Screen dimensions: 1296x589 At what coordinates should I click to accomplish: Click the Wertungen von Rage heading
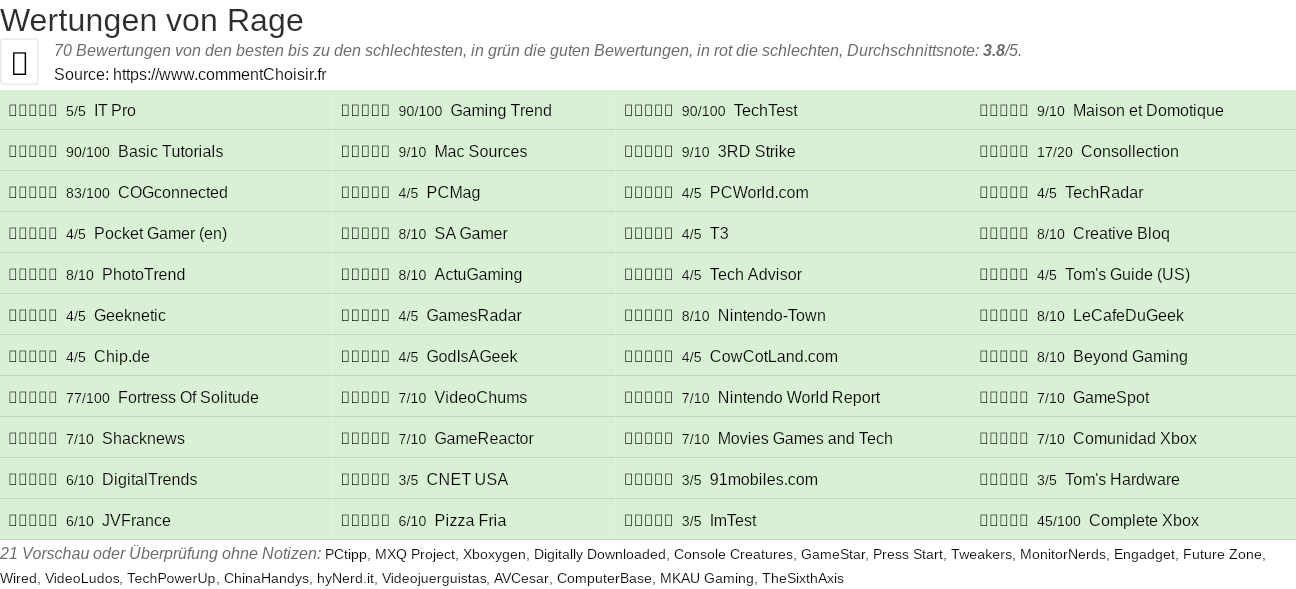pos(152,20)
